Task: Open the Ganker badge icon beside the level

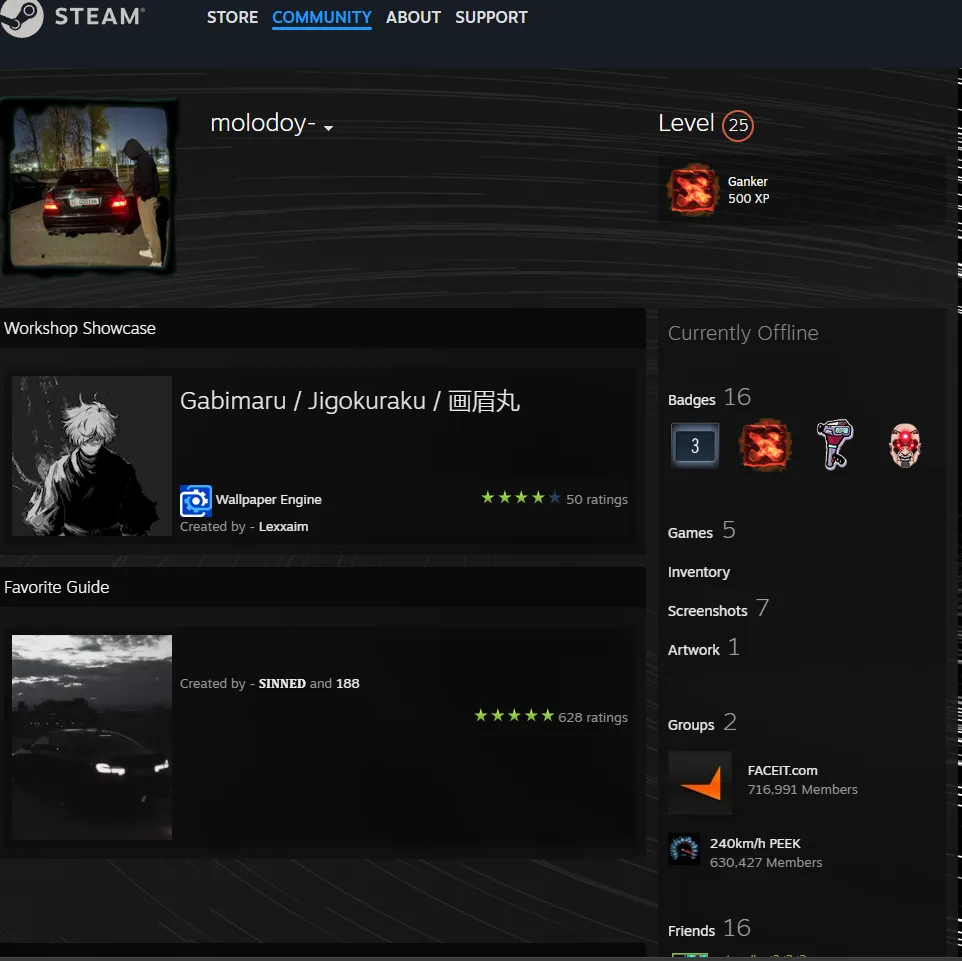Action: coord(693,190)
